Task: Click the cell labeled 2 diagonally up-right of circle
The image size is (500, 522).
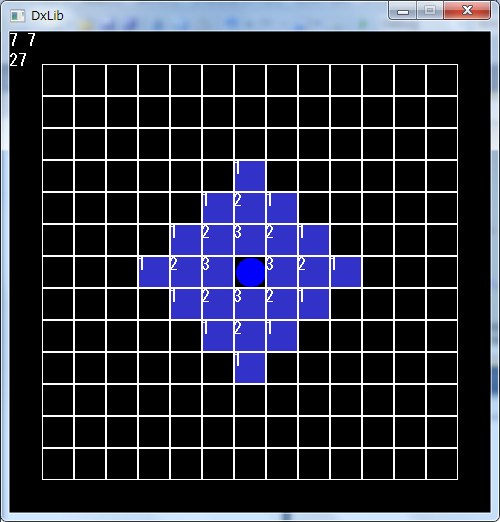Action: [x=282, y=240]
